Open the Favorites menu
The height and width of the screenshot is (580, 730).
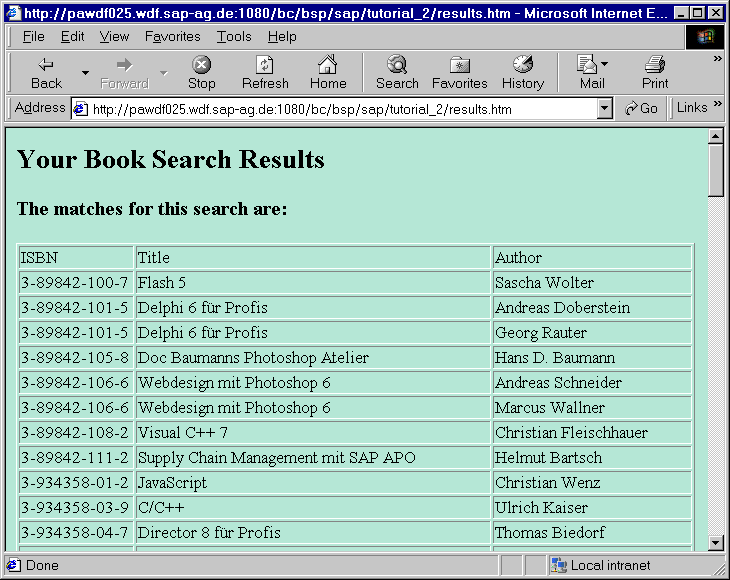point(172,37)
